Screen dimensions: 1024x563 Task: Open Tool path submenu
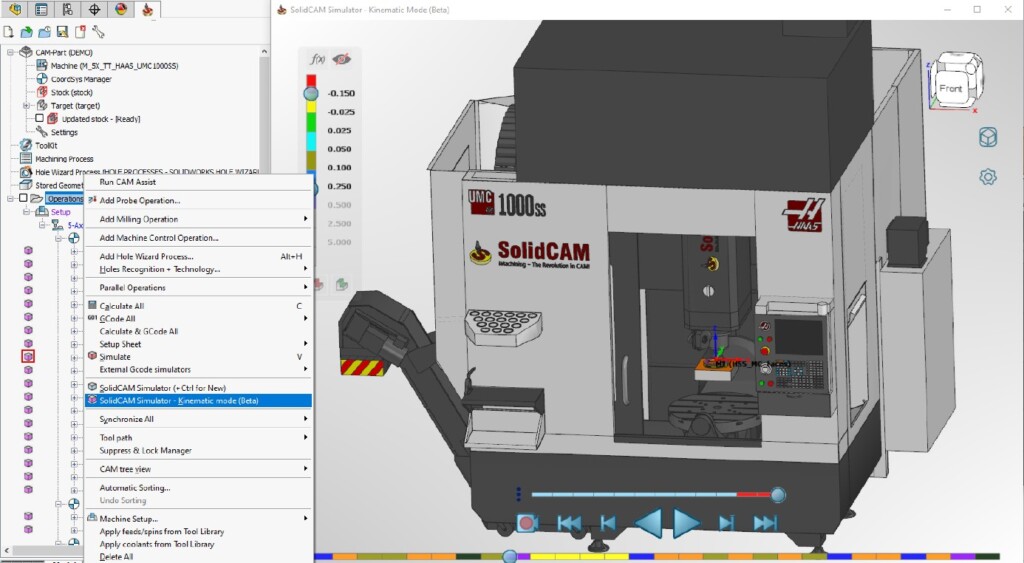[x=199, y=438]
